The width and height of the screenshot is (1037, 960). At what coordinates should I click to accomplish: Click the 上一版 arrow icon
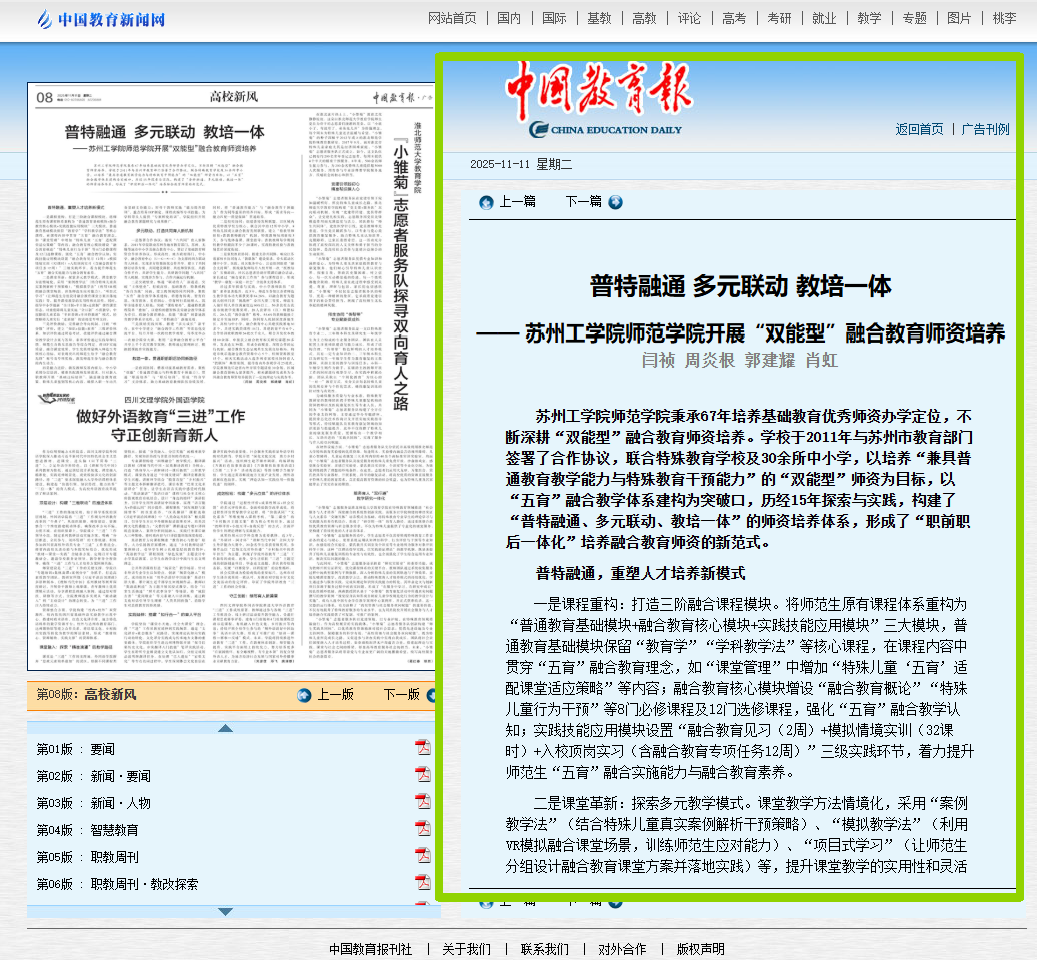pos(304,695)
